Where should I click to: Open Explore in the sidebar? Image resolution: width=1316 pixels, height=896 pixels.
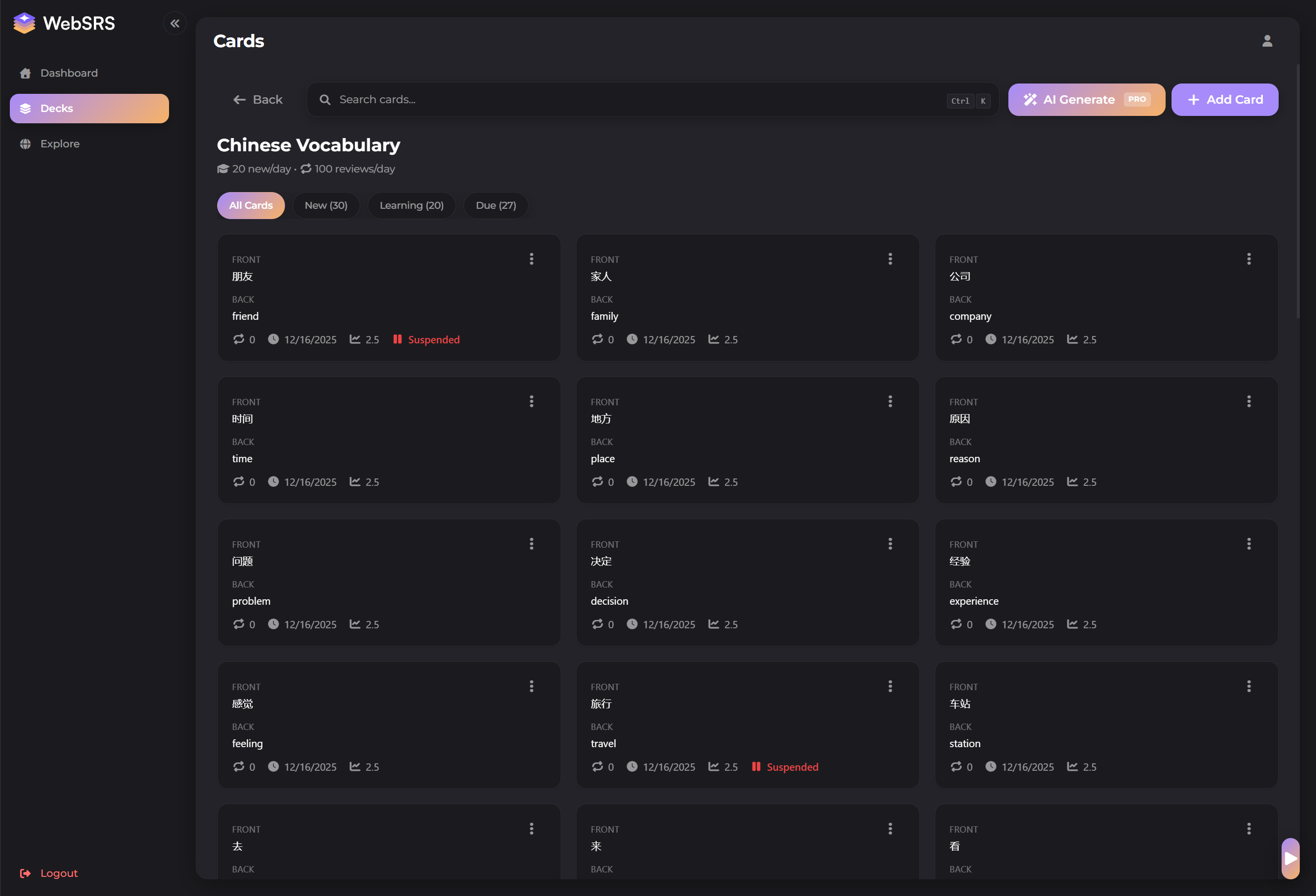point(89,144)
